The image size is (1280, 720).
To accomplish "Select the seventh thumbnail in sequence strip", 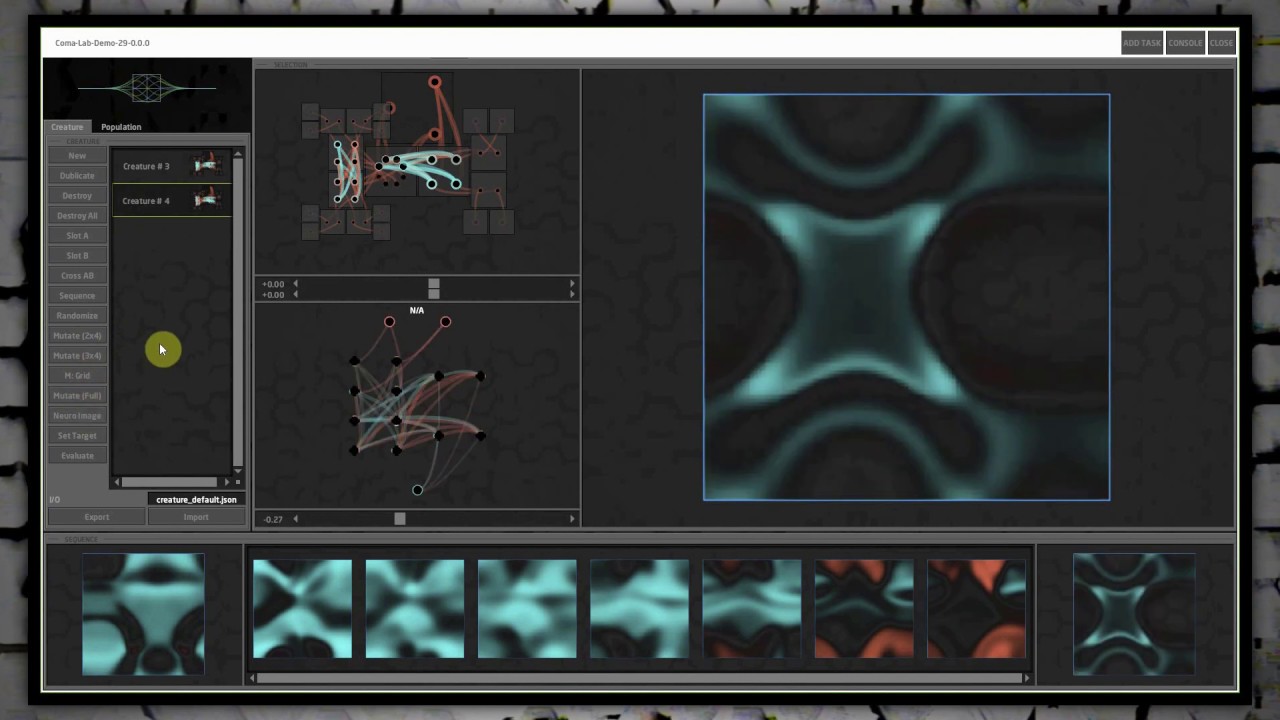I will [977, 608].
